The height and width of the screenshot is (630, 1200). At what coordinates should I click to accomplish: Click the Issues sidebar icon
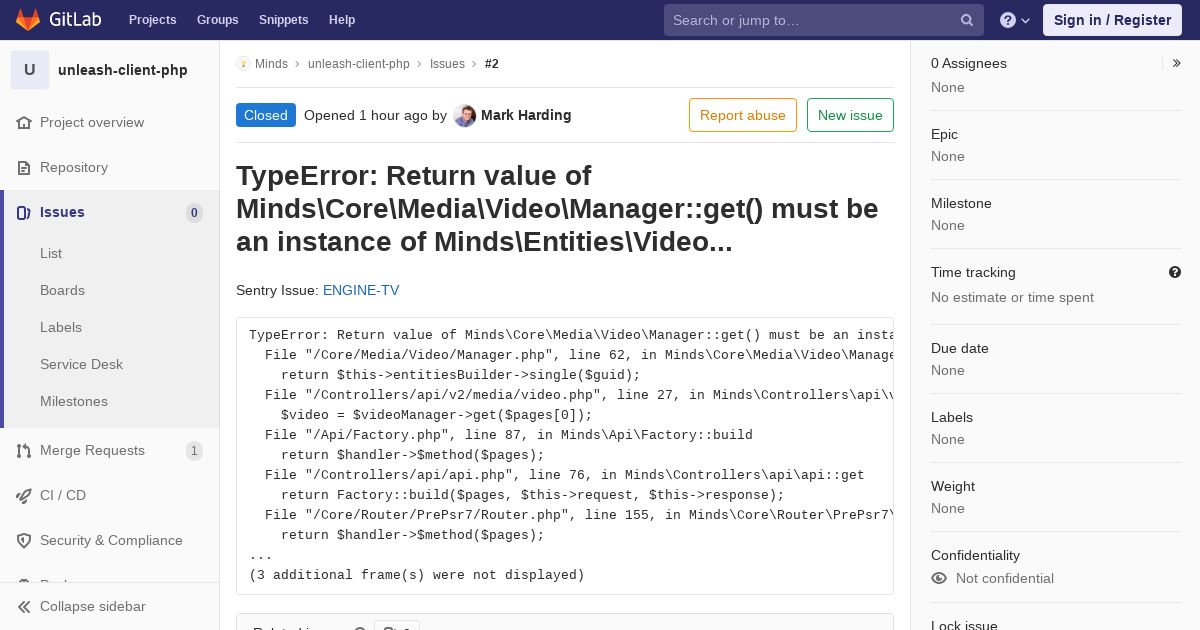tap(24, 212)
